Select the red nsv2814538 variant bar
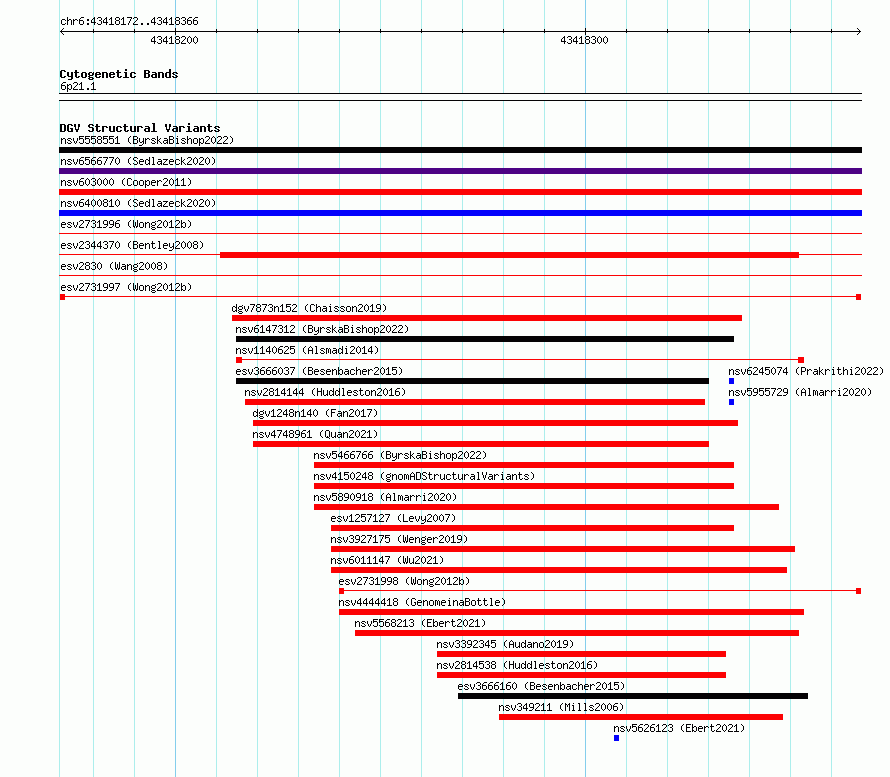Viewport: 890px width, 777px height. (x=581, y=675)
